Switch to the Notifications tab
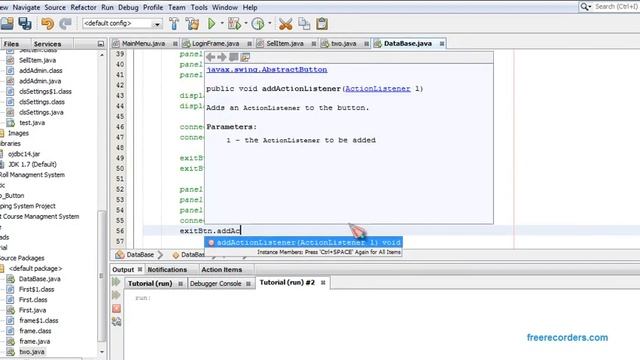The image size is (640, 360). pyautogui.click(x=167, y=269)
